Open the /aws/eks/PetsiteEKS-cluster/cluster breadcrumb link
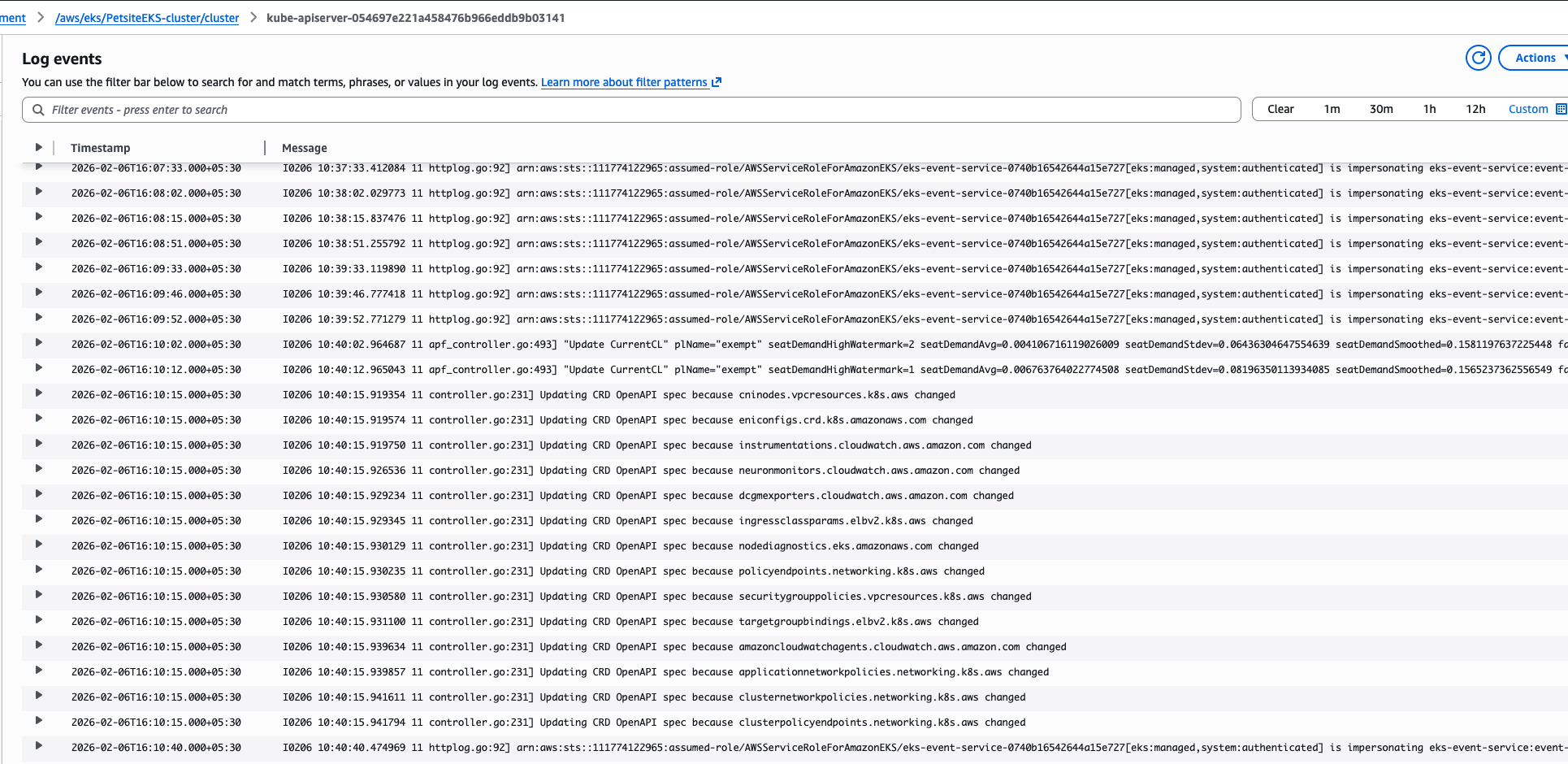This screenshot has width=1568, height=764. (x=147, y=18)
